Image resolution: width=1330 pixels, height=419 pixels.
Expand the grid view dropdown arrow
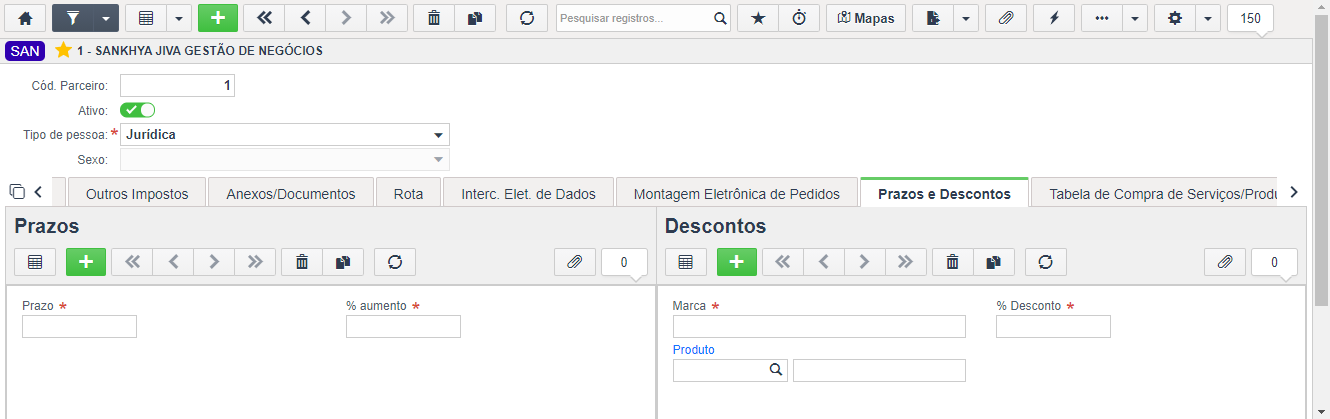tap(178, 18)
